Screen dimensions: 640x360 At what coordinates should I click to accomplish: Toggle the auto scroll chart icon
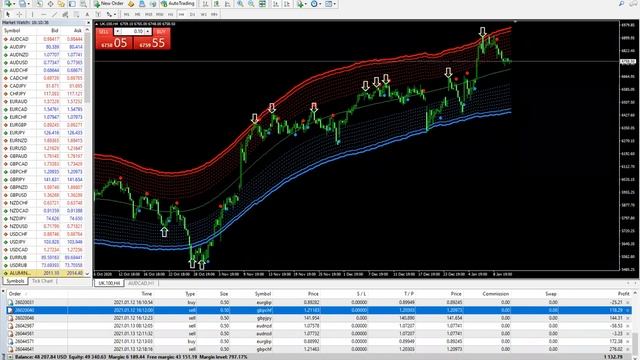tap(276, 4)
